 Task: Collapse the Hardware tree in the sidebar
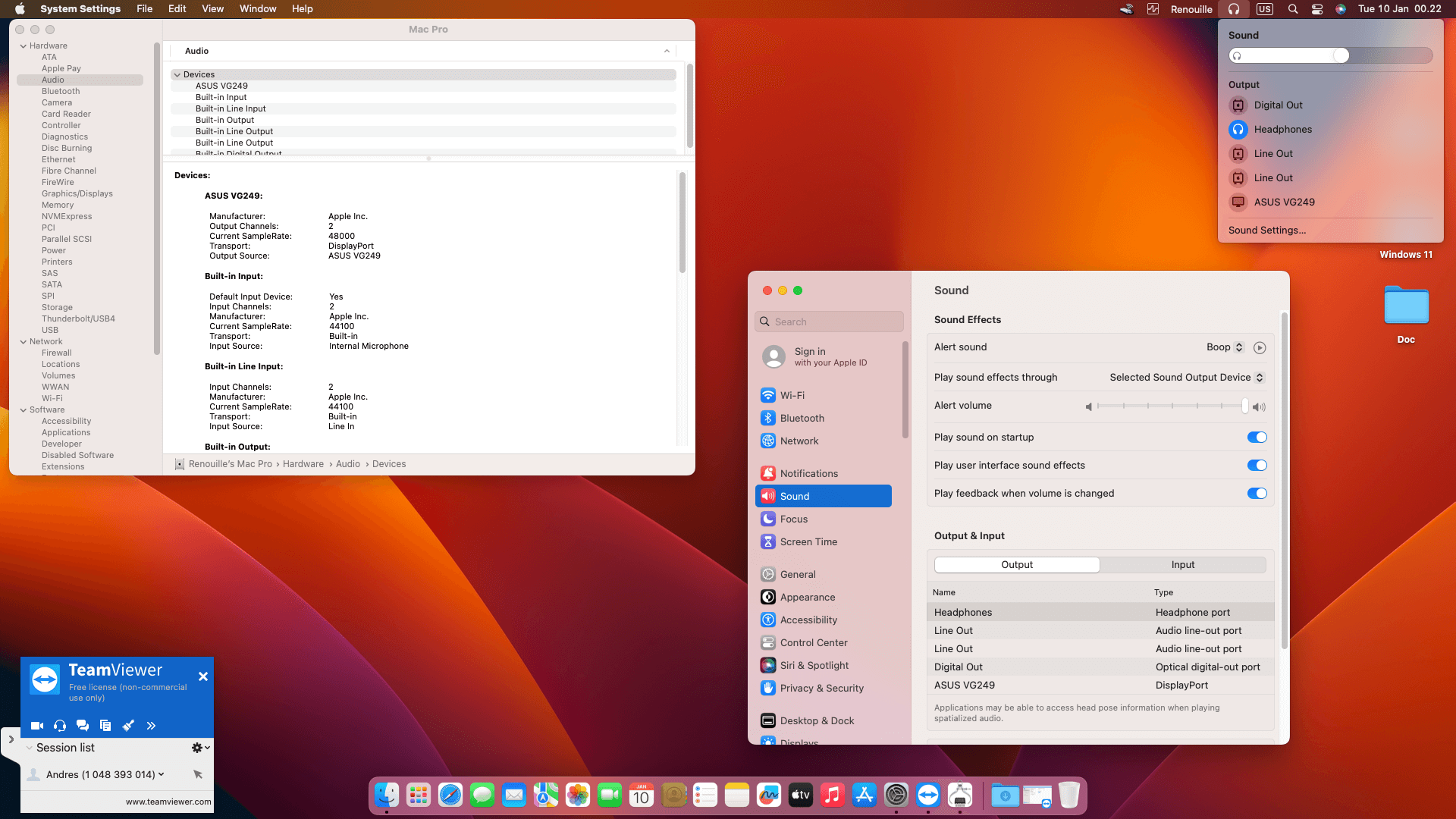24,46
